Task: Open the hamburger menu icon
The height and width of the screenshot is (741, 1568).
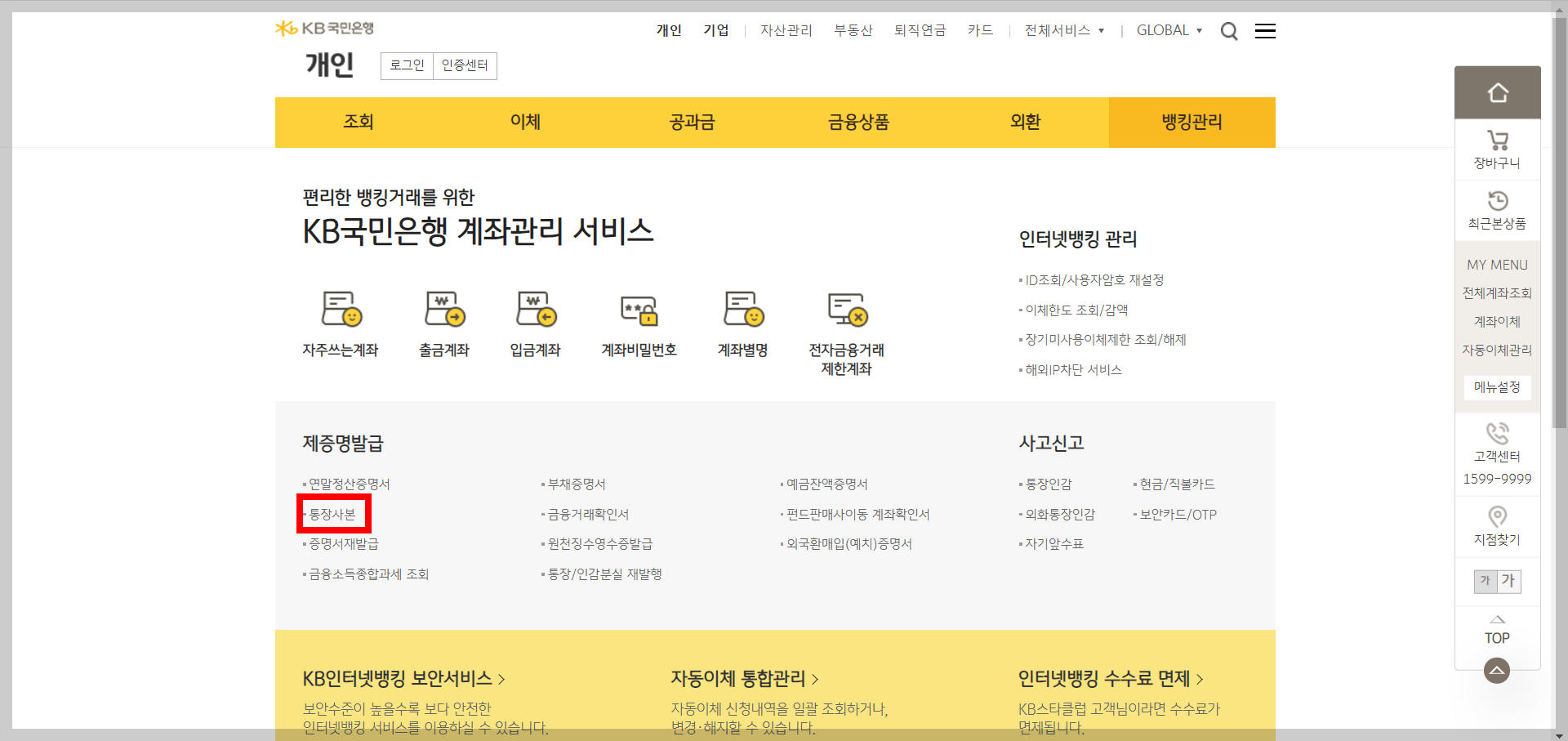Action: click(x=1265, y=31)
